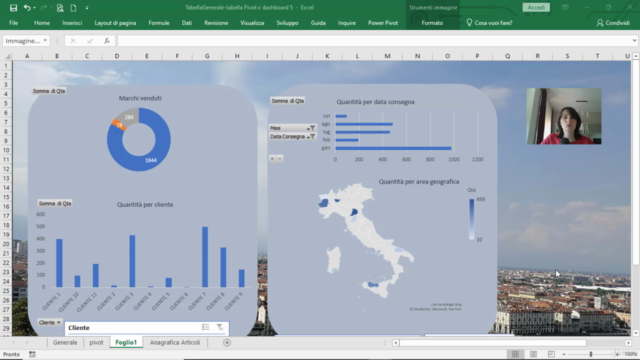Click the previous sheet navigation arrow
This screenshot has height=360, width=640.
click(14, 343)
